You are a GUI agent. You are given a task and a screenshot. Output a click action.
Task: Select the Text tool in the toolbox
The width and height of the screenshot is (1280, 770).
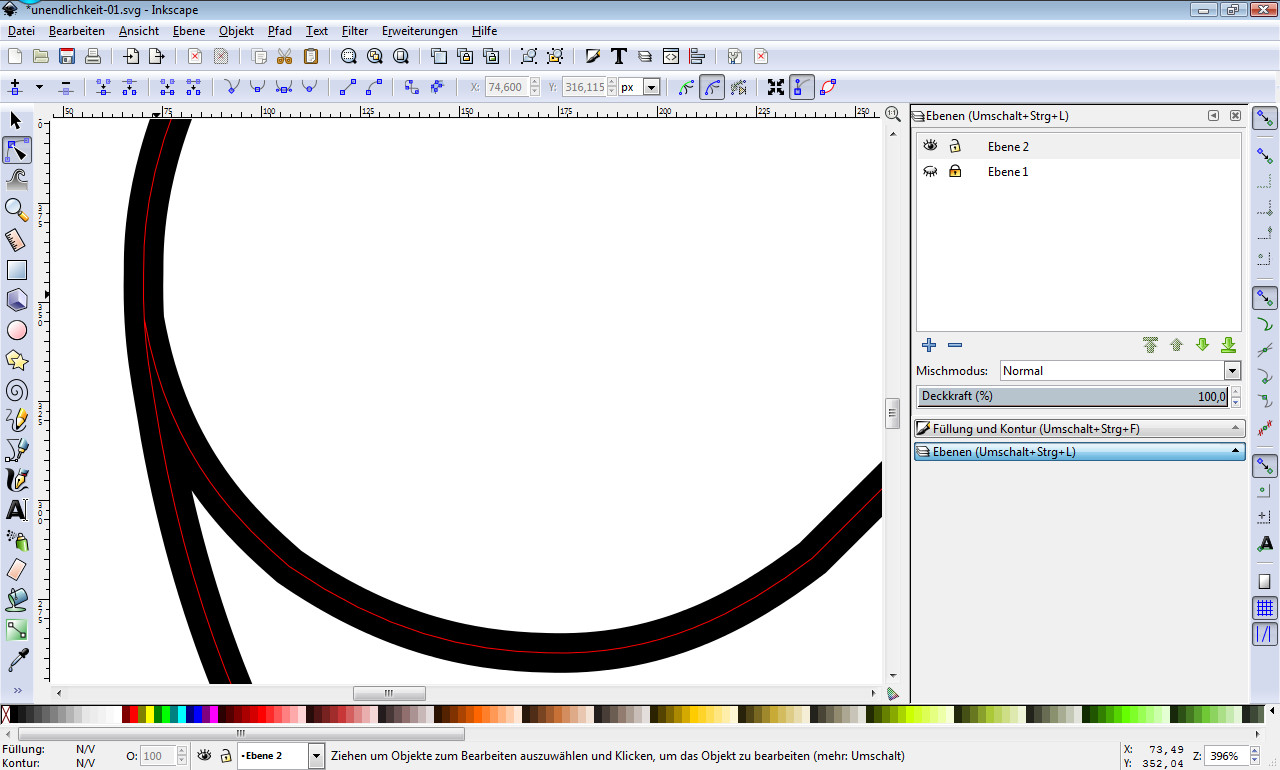(x=16, y=510)
